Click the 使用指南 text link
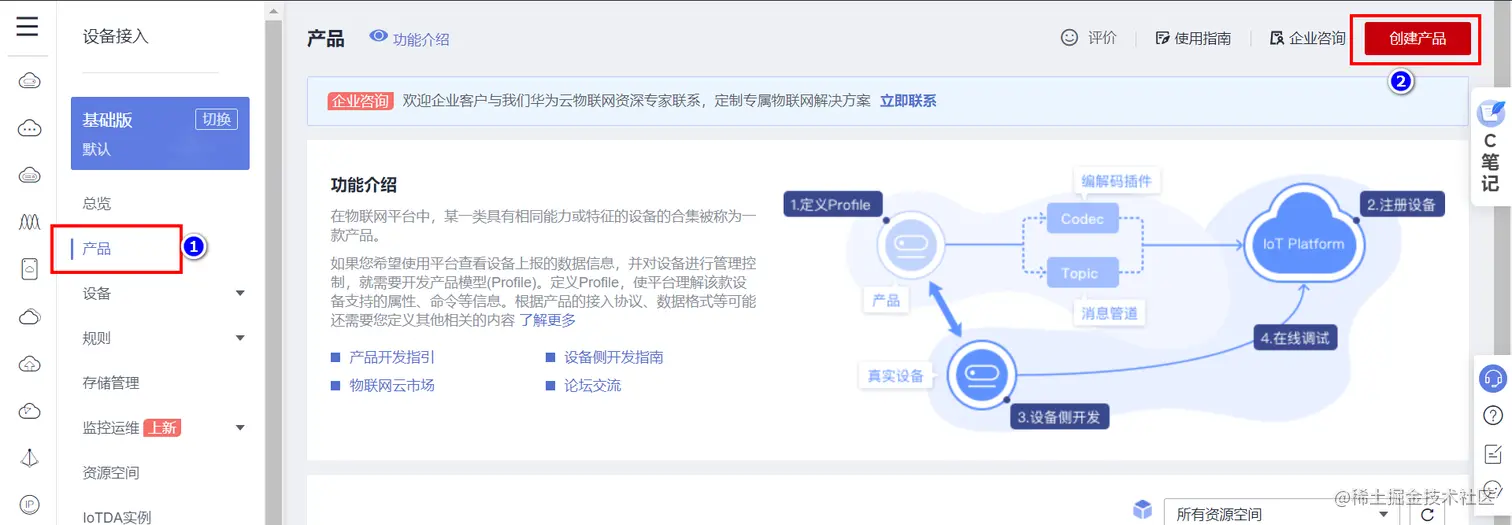 (1202, 38)
